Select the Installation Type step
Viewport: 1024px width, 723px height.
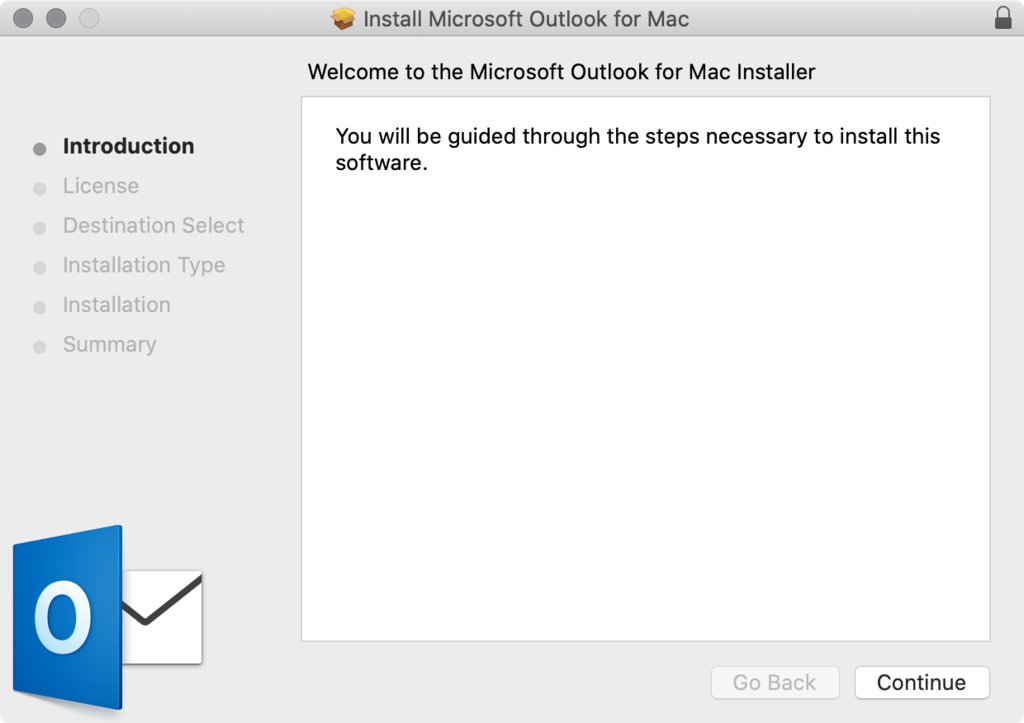143,265
